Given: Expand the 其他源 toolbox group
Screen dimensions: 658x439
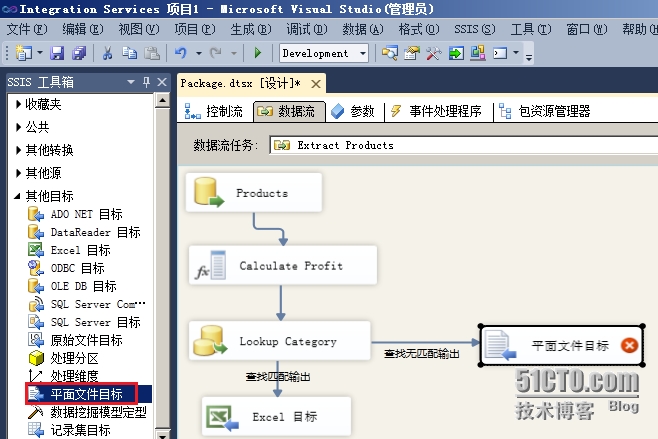Looking at the screenshot, I should [x=18, y=173].
